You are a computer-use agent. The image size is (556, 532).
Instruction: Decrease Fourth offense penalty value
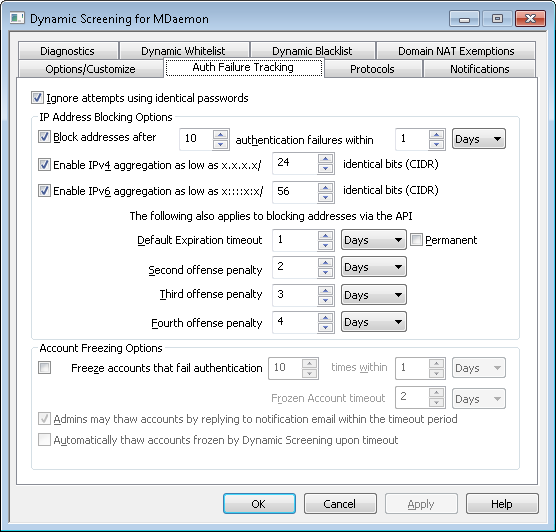pos(326,327)
